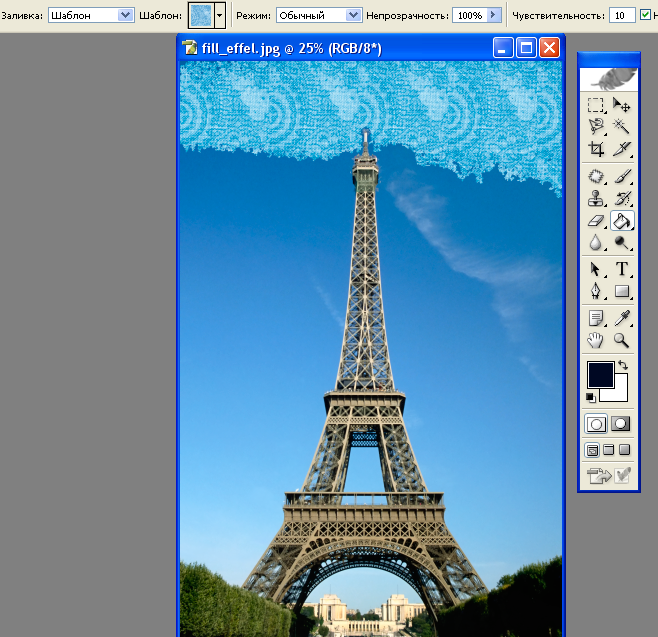Click the fill_effel.jpg title bar text
Image resolution: width=658 pixels, height=637 pixels.
(291, 49)
